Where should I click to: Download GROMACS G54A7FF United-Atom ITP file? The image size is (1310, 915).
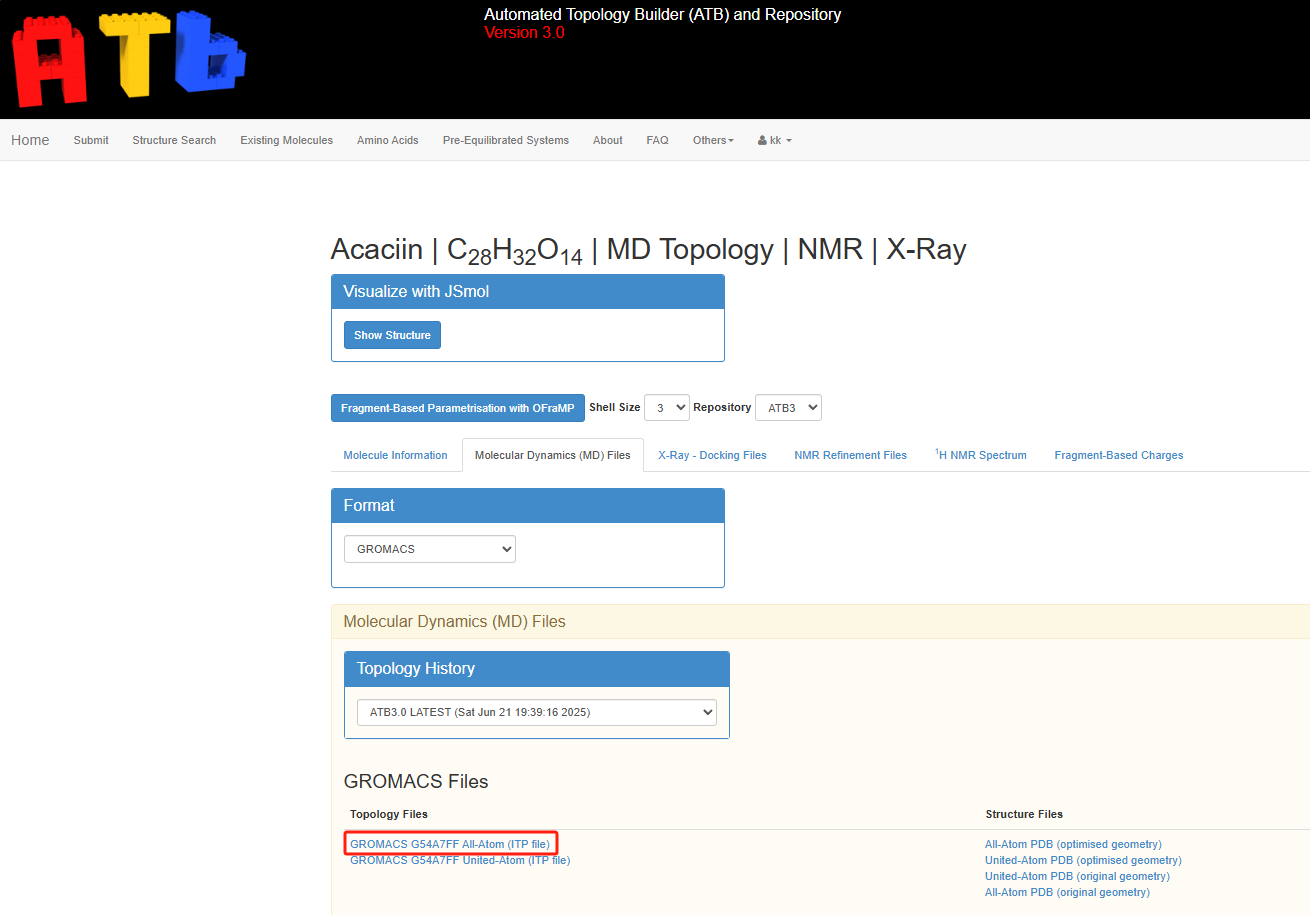coord(459,860)
